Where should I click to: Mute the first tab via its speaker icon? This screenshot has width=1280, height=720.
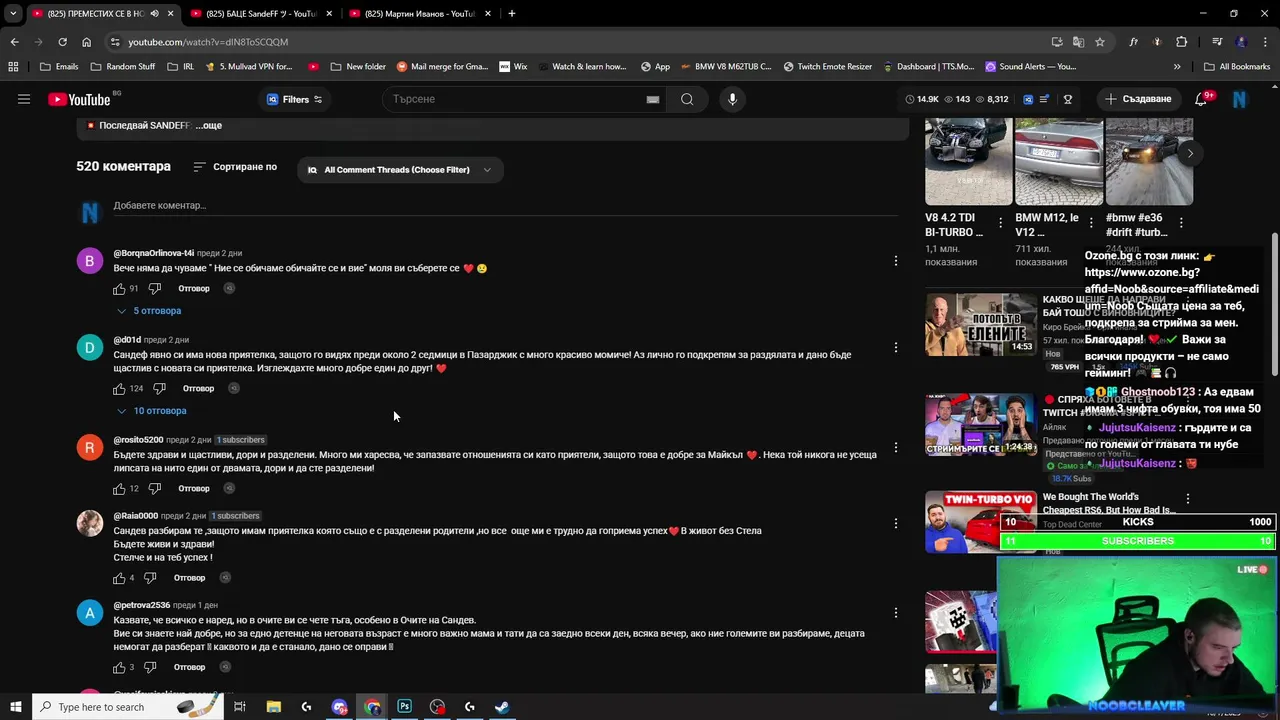[x=154, y=14]
